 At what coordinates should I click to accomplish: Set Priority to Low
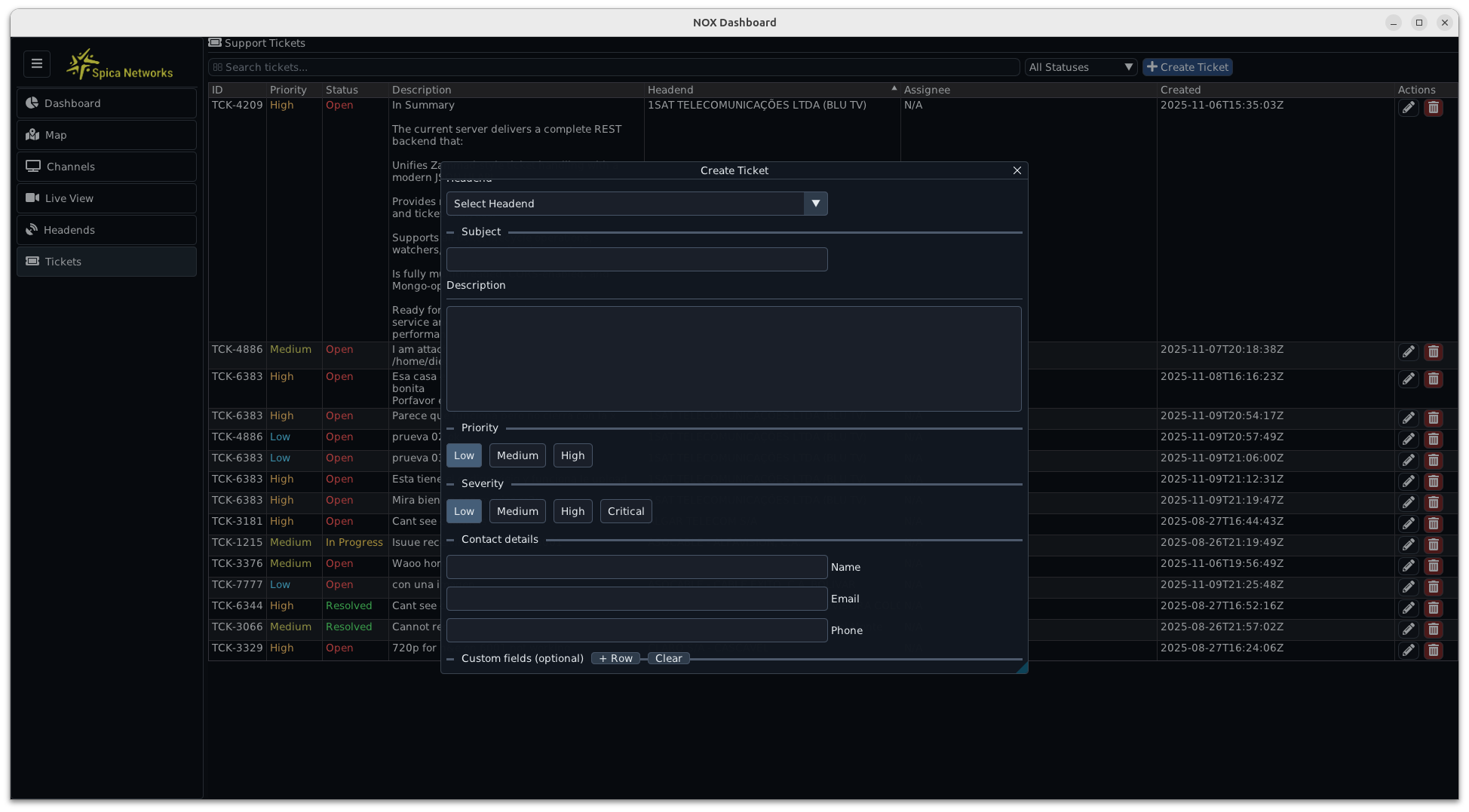click(464, 455)
